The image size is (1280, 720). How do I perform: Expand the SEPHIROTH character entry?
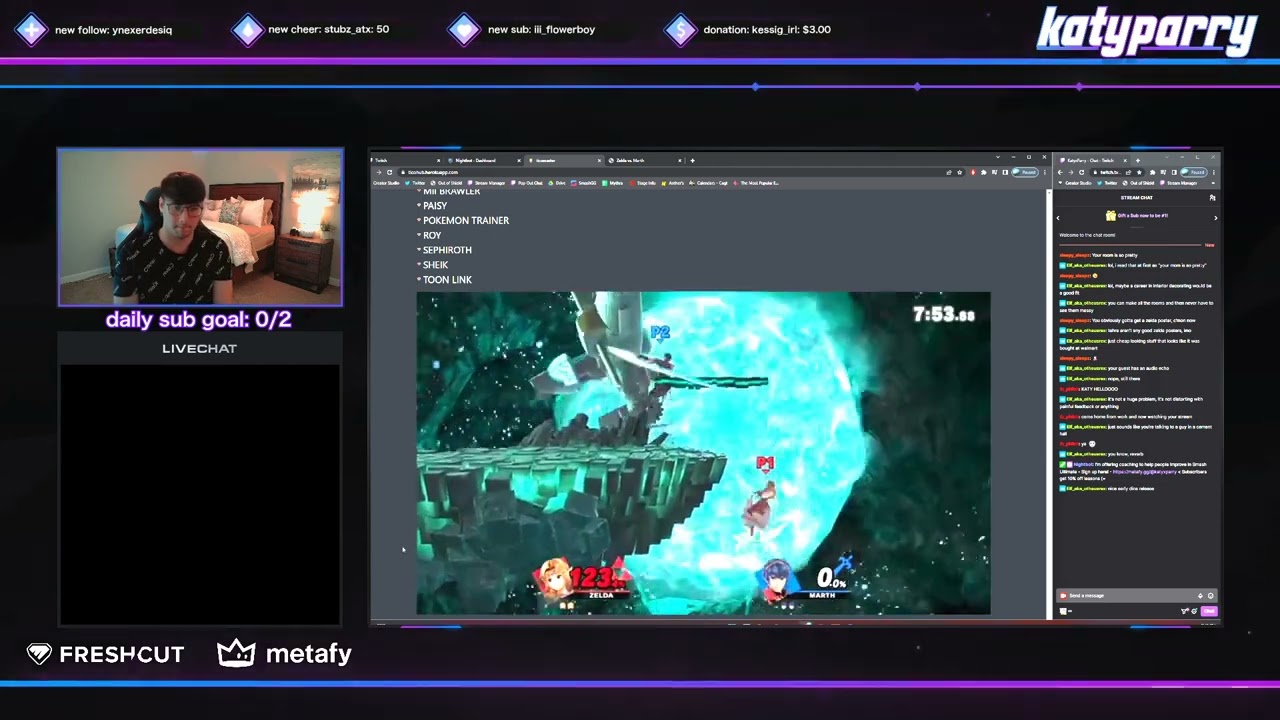click(x=444, y=251)
